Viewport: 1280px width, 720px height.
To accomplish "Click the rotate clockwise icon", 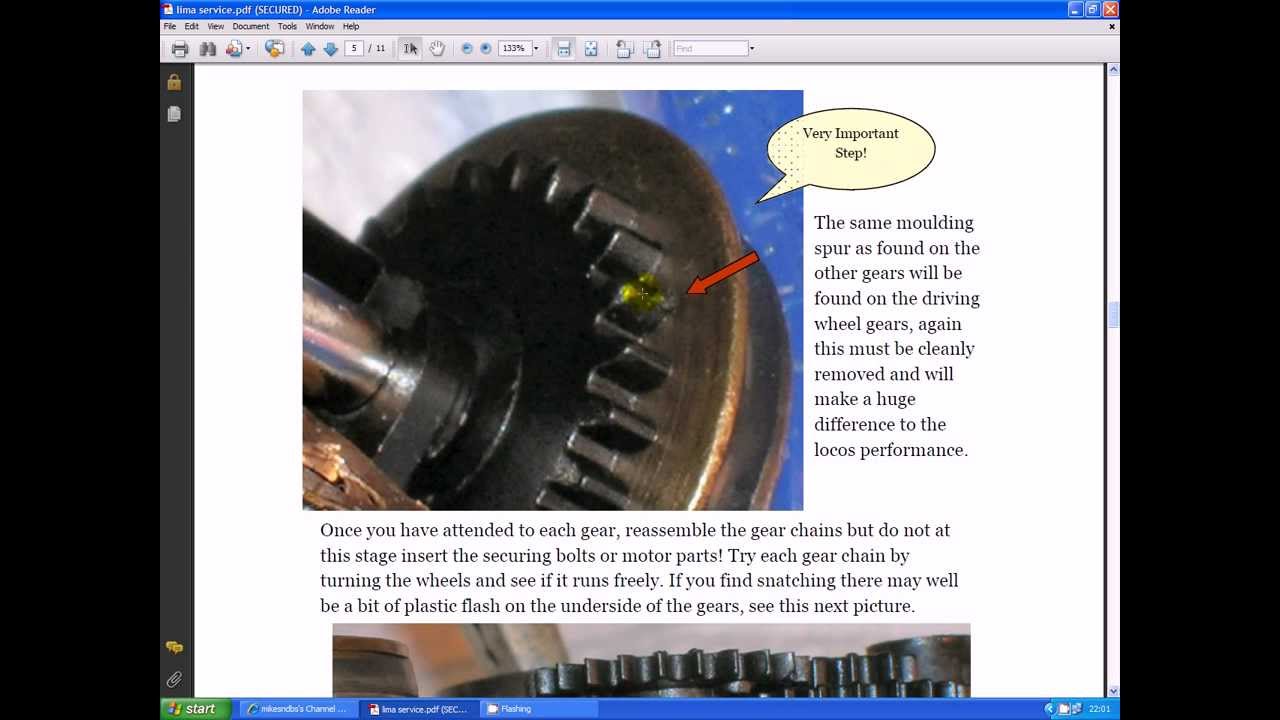I will [652, 49].
